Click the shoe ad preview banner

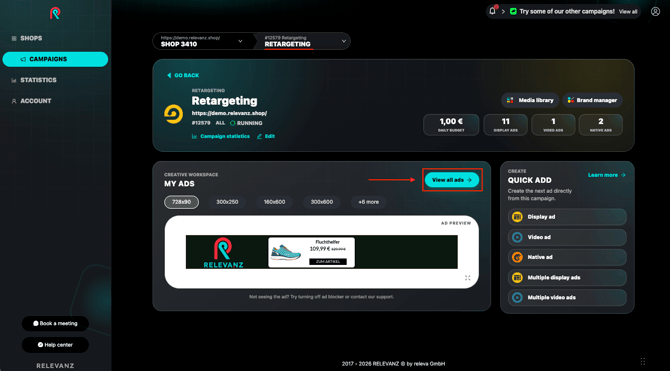[x=321, y=252]
